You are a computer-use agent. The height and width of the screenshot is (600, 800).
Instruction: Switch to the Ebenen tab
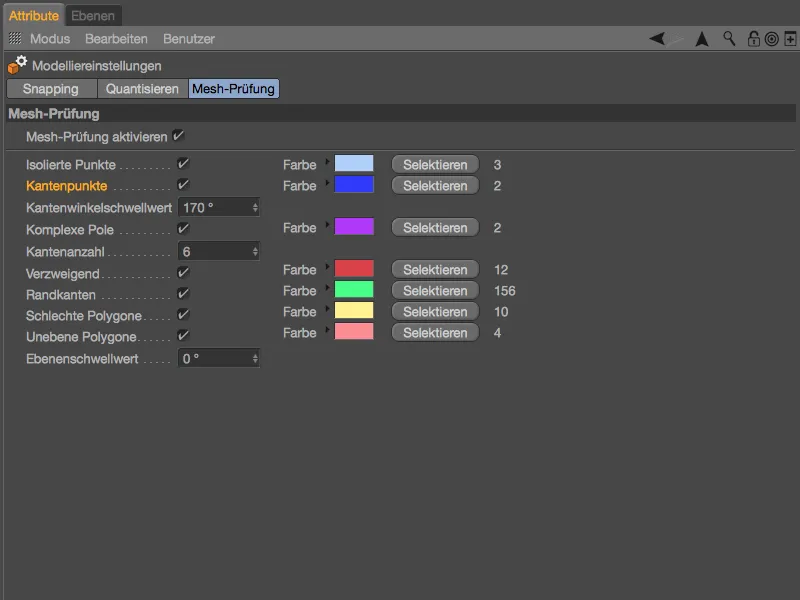(93, 16)
